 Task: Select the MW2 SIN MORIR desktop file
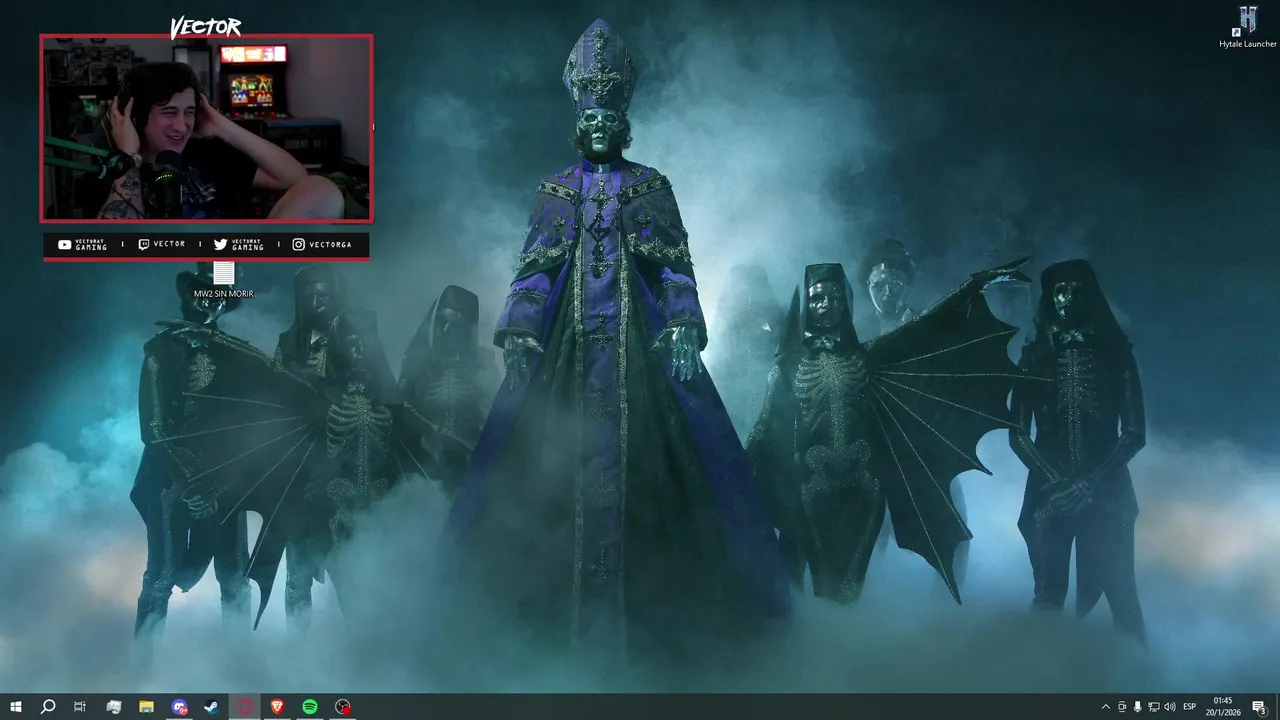pyautogui.click(x=223, y=280)
